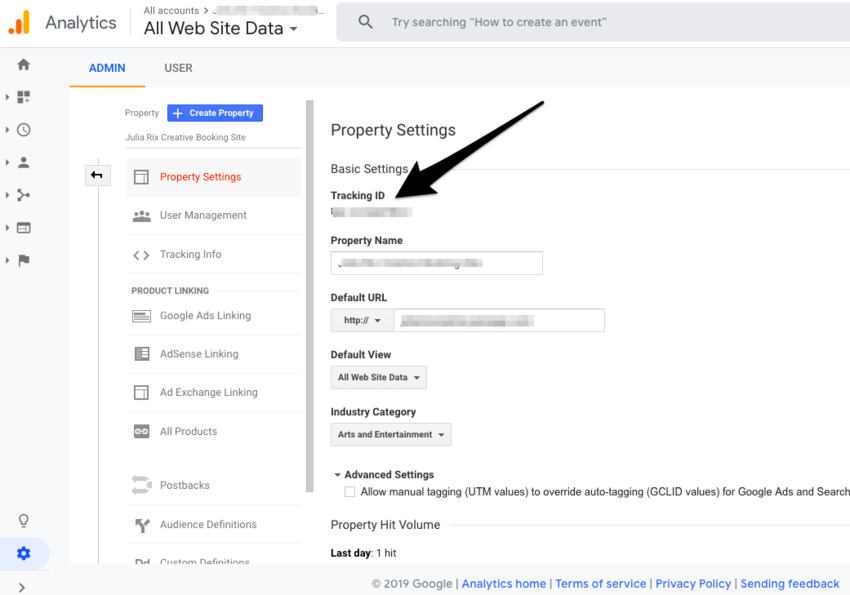Image resolution: width=850 pixels, height=595 pixels.
Task: Open Conversions flag icon in sidebar
Action: 24,260
